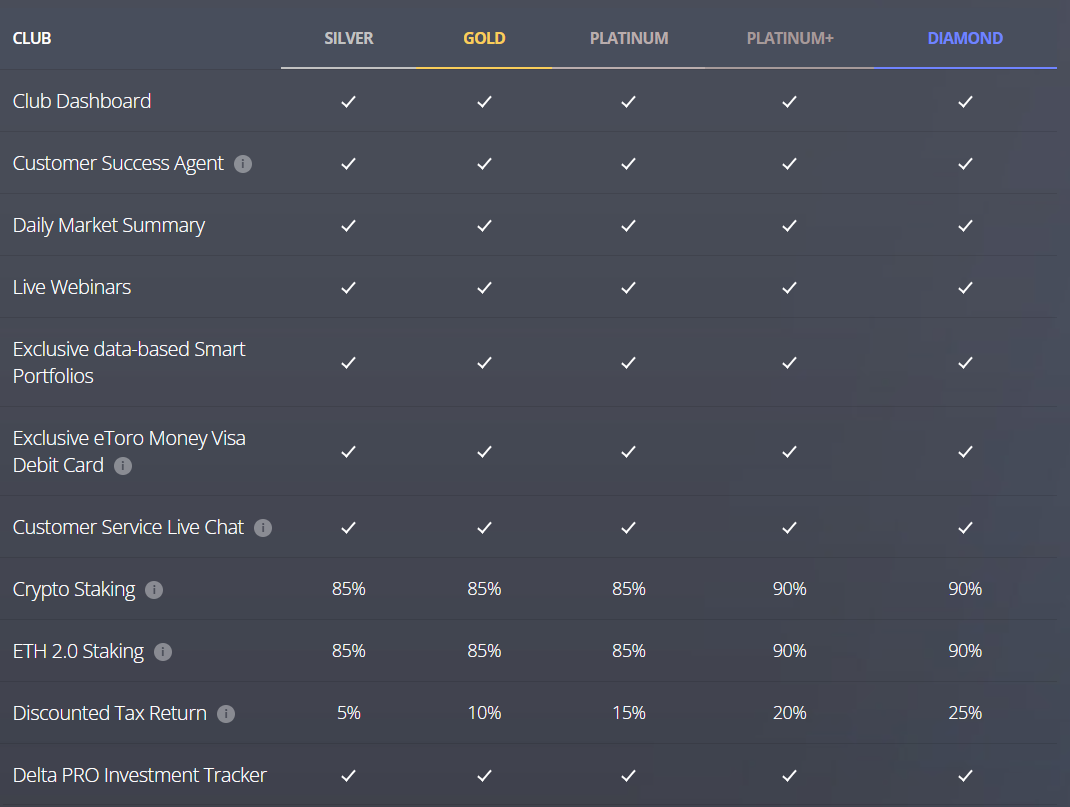Open info icon beside Discounted Tax Return

[x=226, y=714]
